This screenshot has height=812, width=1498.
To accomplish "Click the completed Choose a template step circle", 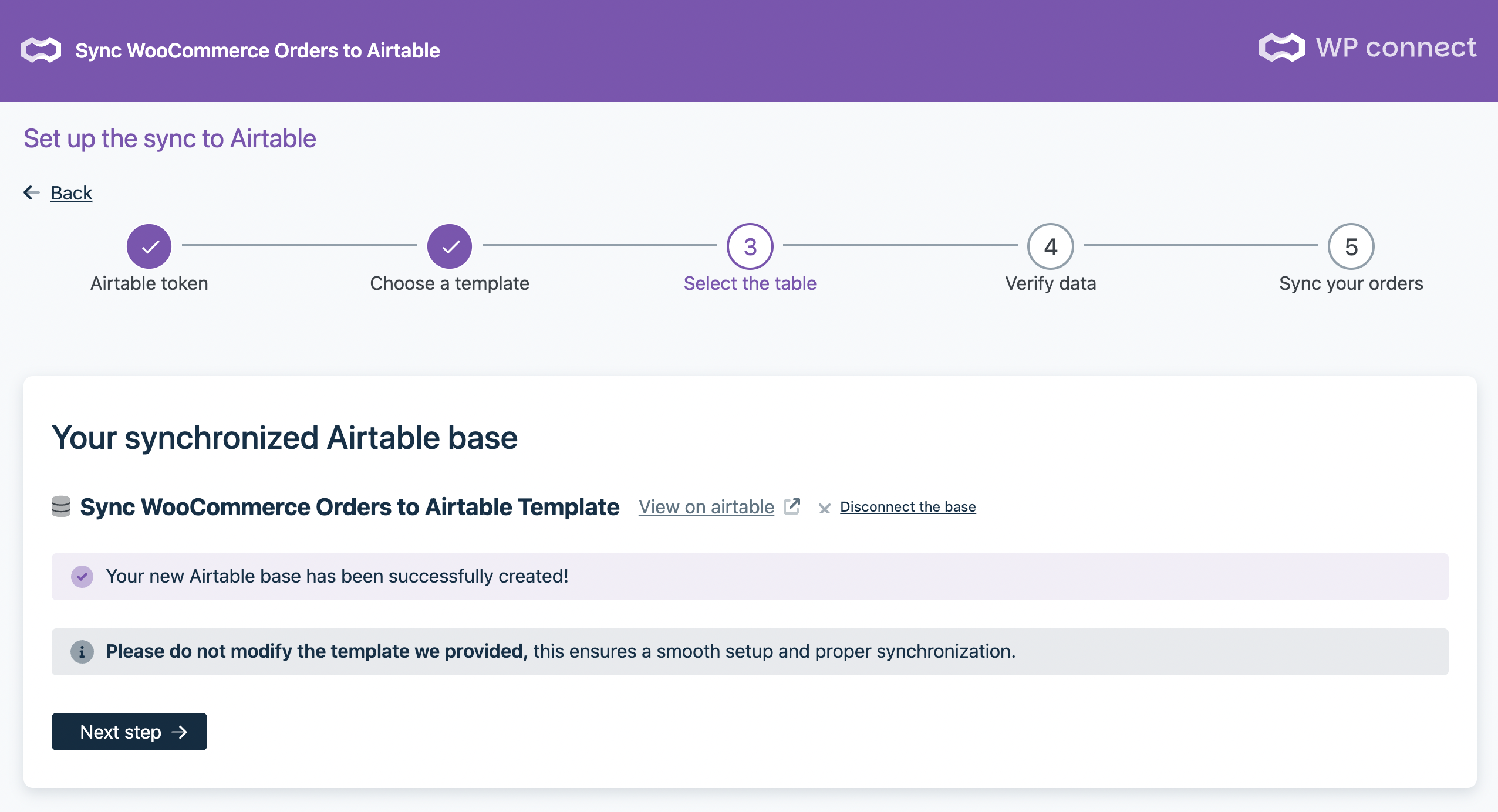I will coord(450,246).
